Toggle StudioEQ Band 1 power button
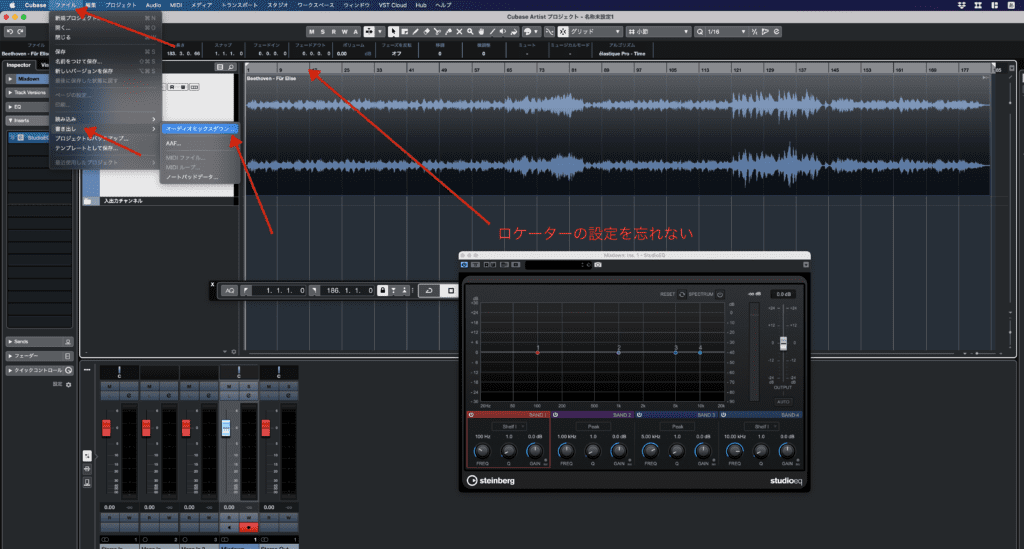 click(x=471, y=415)
